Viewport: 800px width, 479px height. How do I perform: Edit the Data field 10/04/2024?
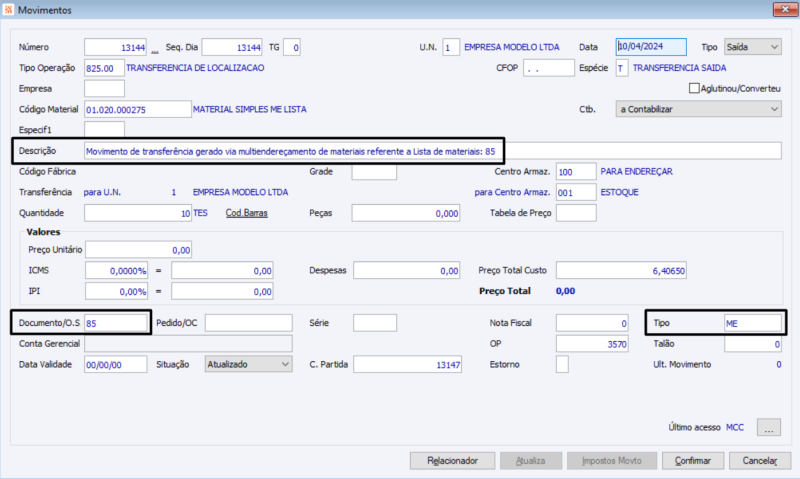tap(651, 47)
